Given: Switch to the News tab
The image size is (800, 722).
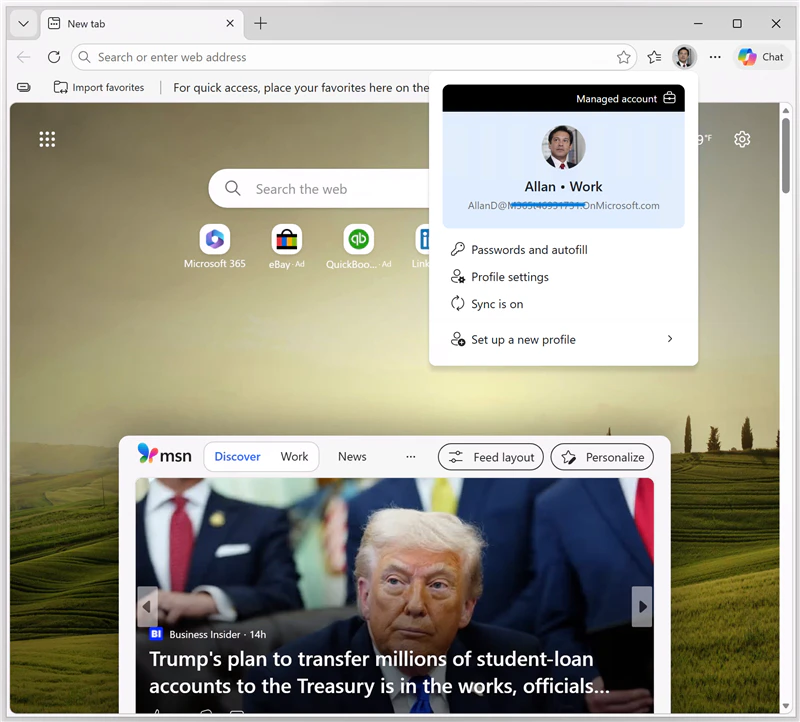Looking at the screenshot, I should click(352, 456).
